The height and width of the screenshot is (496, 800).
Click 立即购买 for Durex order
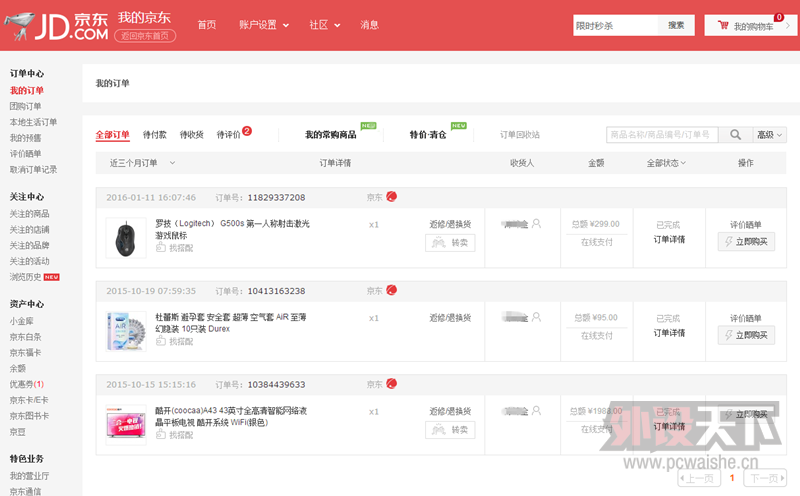click(x=746, y=335)
